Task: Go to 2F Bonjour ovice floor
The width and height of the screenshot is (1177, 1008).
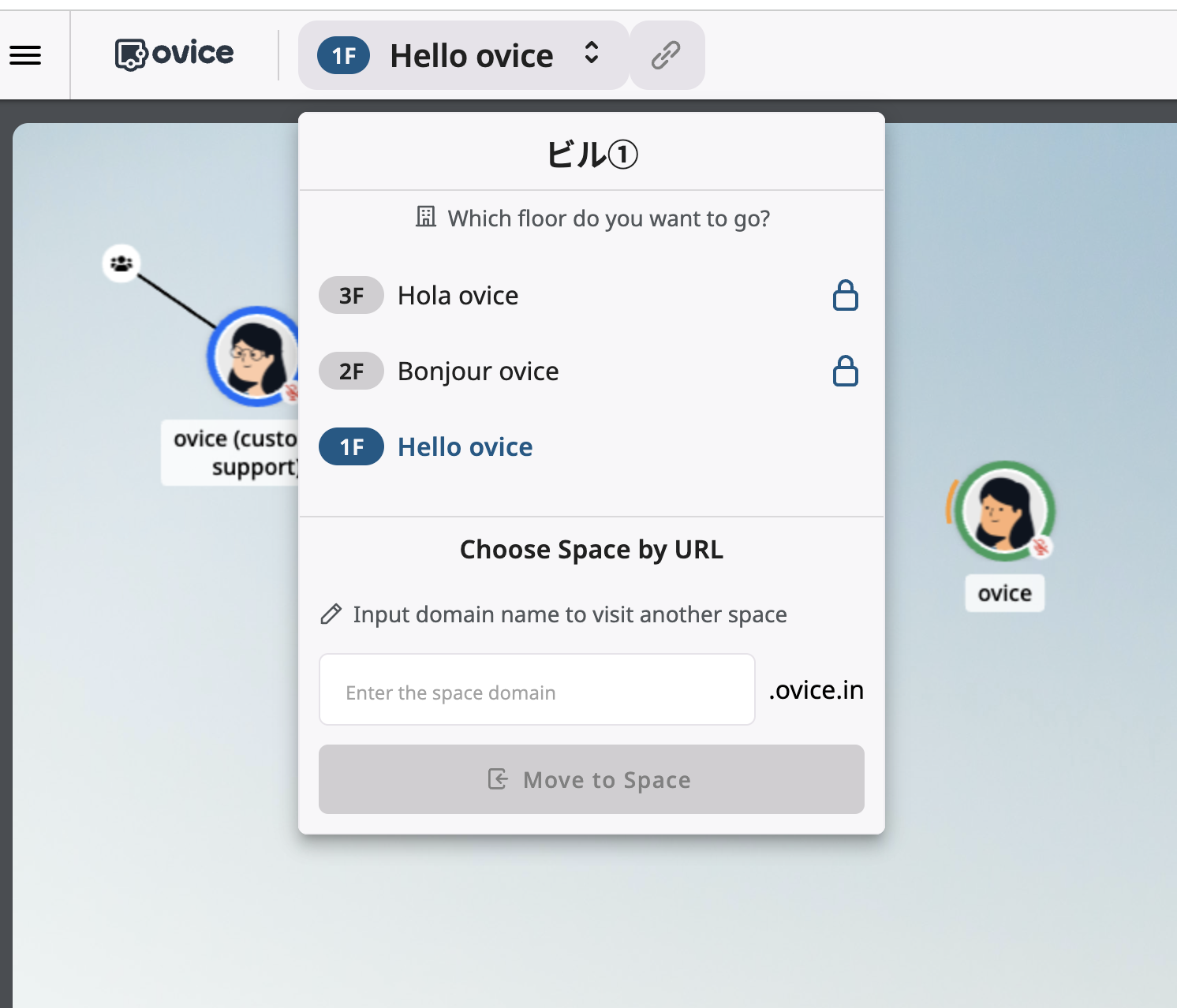Action: point(591,371)
